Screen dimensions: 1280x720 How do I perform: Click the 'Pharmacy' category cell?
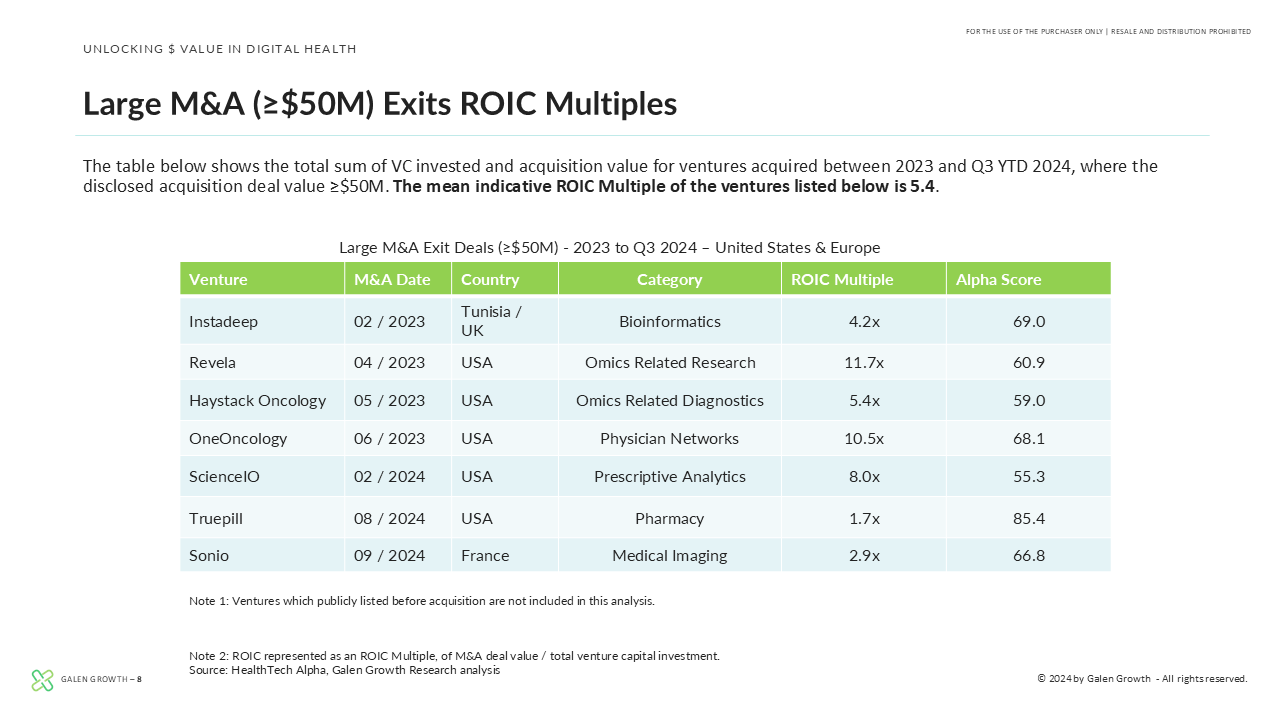pos(670,518)
